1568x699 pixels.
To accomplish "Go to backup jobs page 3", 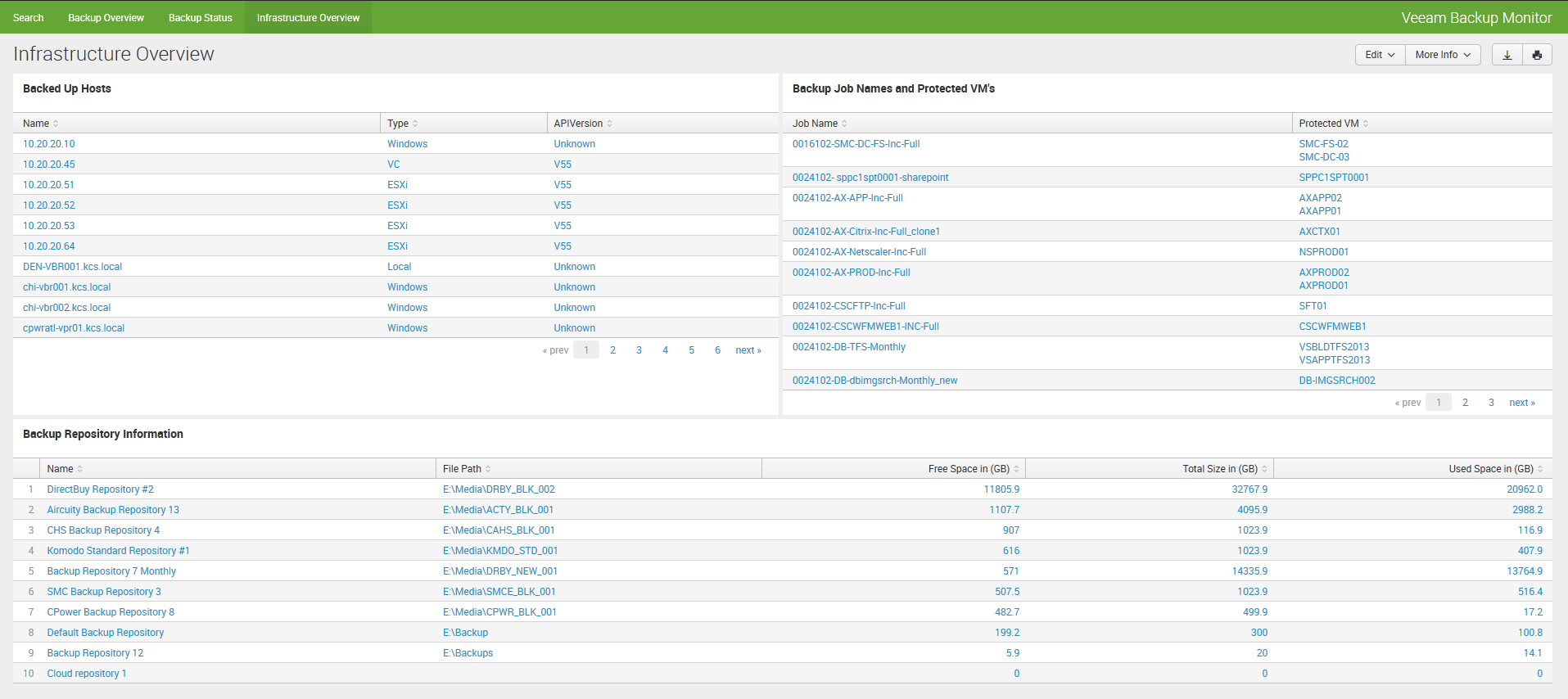I will tap(1491, 403).
